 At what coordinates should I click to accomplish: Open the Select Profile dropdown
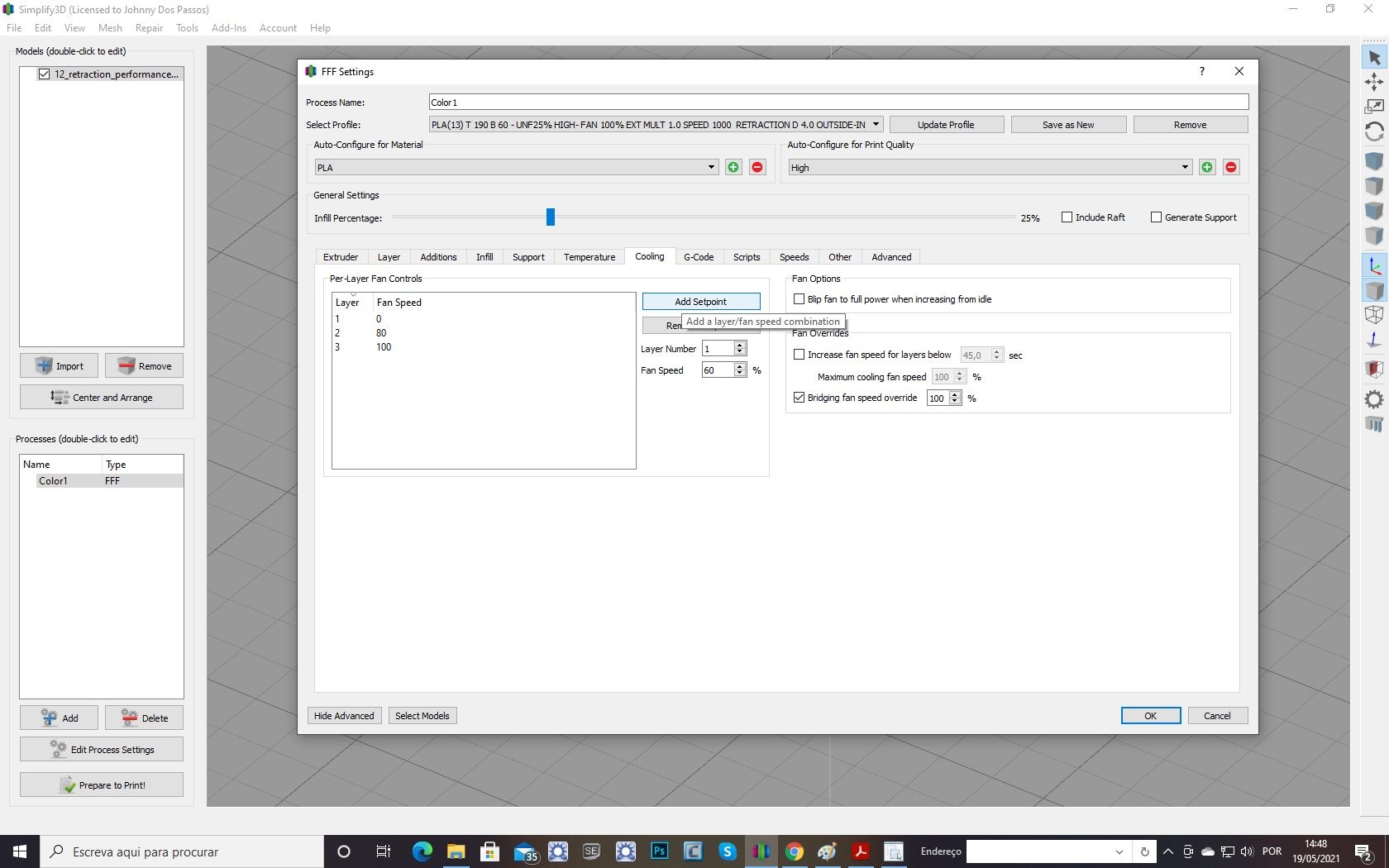656,125
